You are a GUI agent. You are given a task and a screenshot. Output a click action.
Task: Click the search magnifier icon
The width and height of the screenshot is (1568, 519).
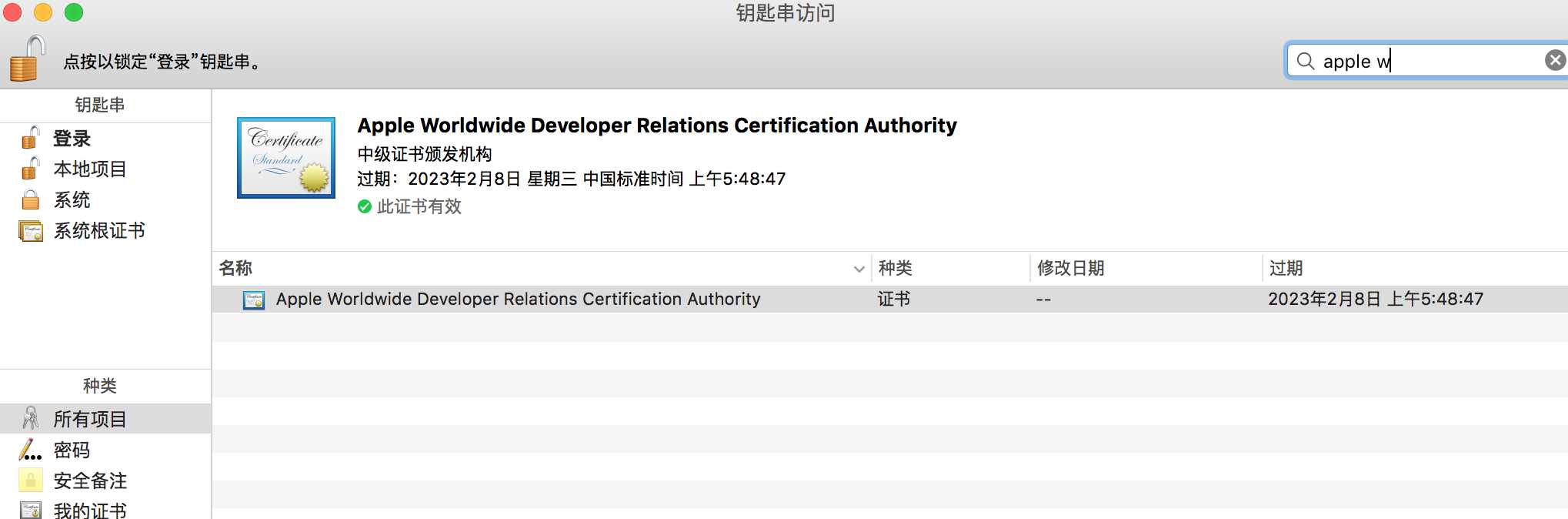point(1306,61)
